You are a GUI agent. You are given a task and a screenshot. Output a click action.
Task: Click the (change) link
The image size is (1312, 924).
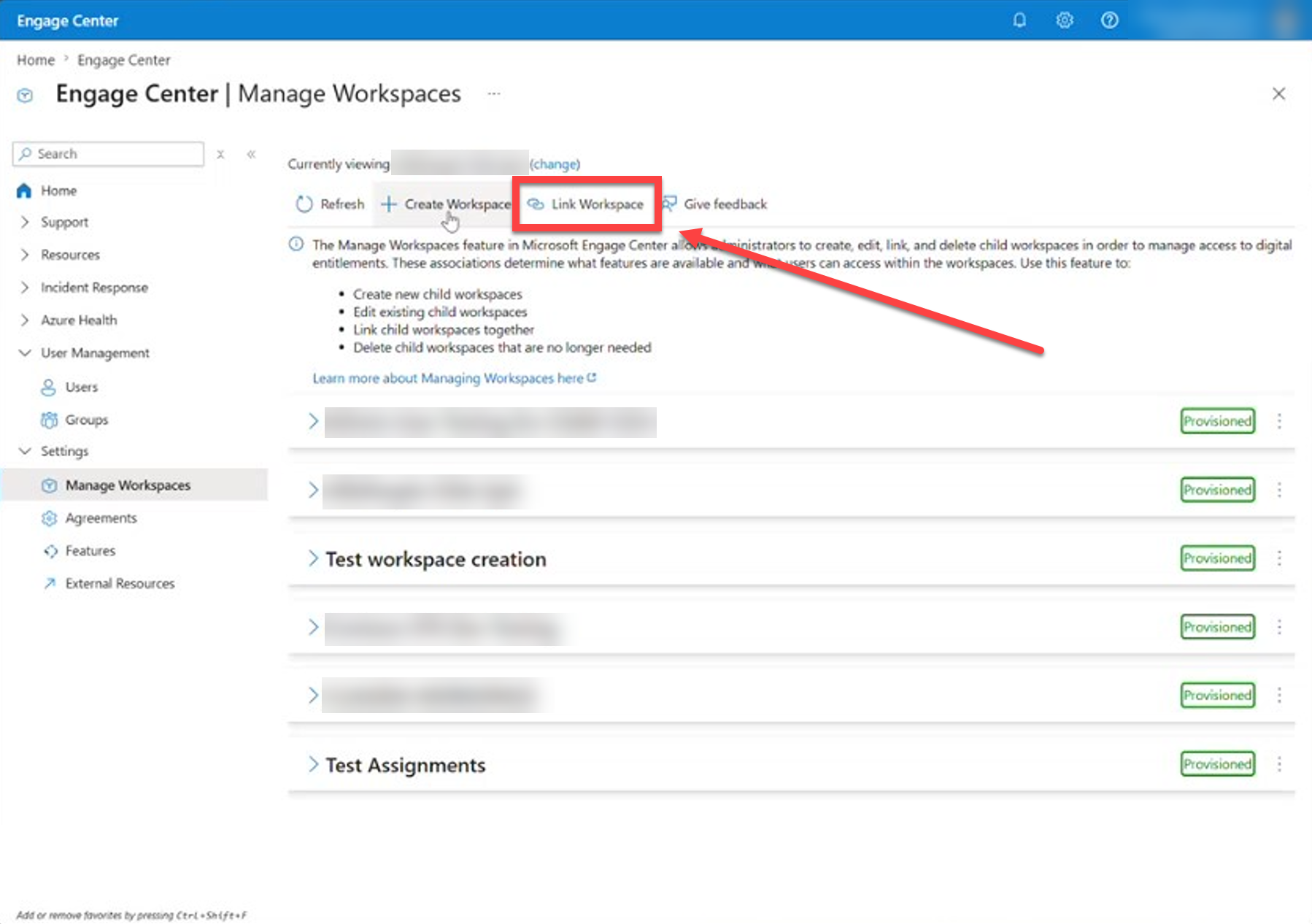click(555, 164)
